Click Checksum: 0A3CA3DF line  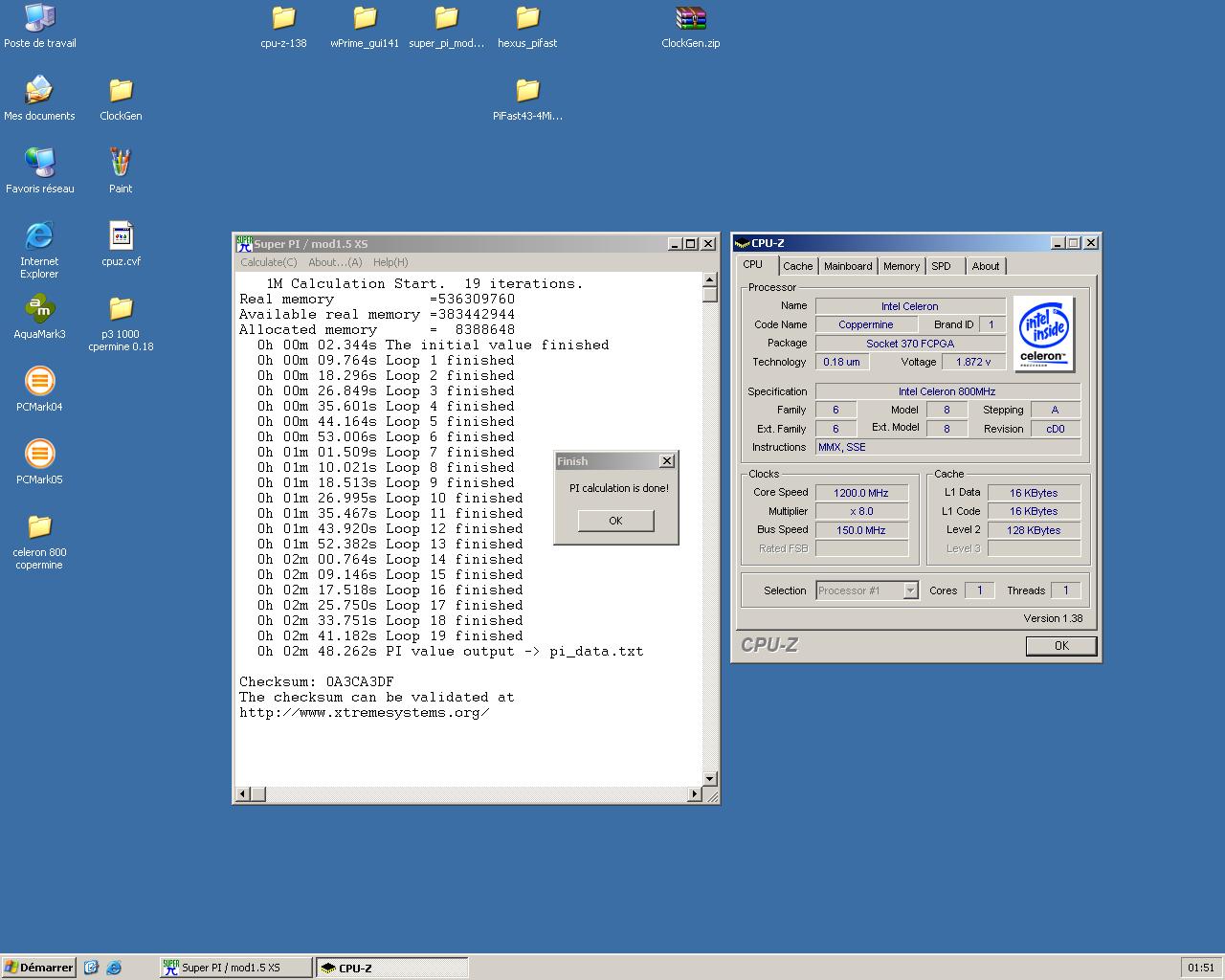click(x=317, y=681)
